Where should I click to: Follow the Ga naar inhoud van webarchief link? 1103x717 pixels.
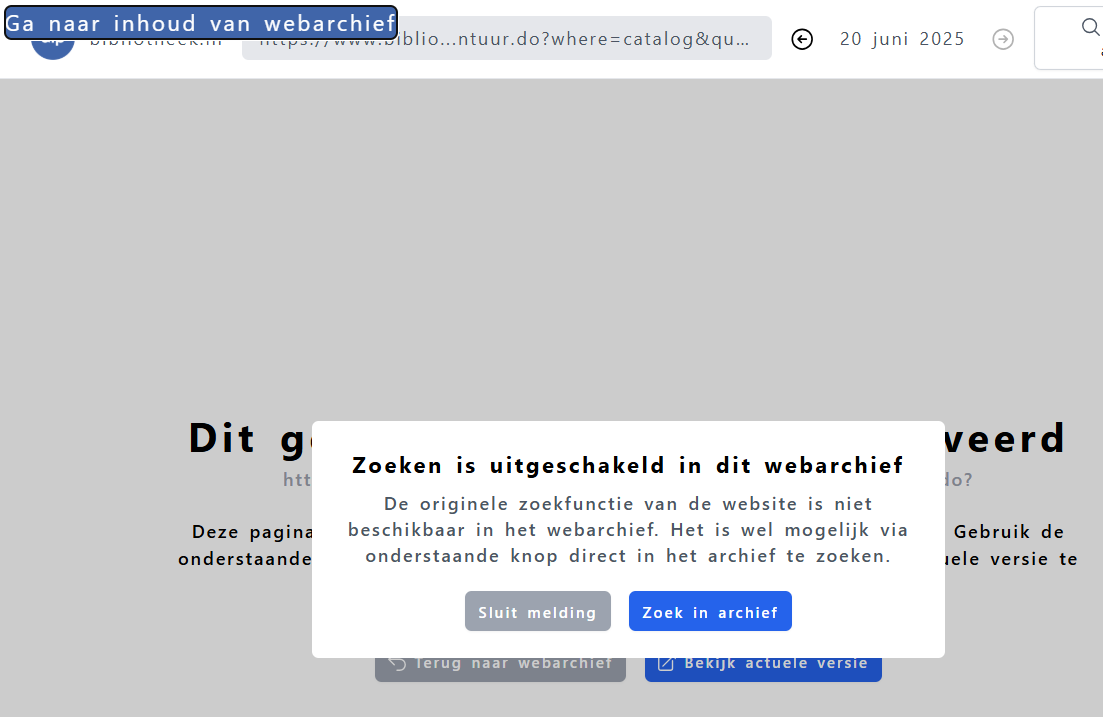click(200, 22)
